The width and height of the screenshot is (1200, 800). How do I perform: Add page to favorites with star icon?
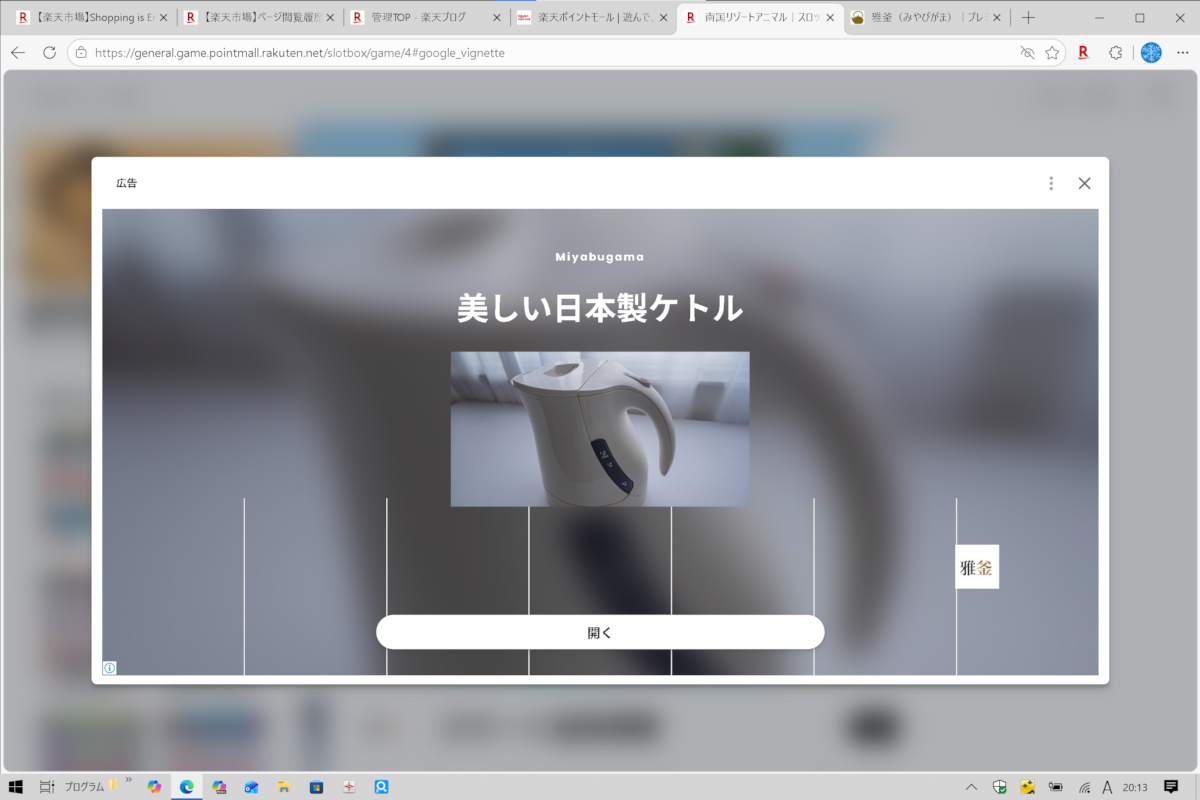point(1052,52)
